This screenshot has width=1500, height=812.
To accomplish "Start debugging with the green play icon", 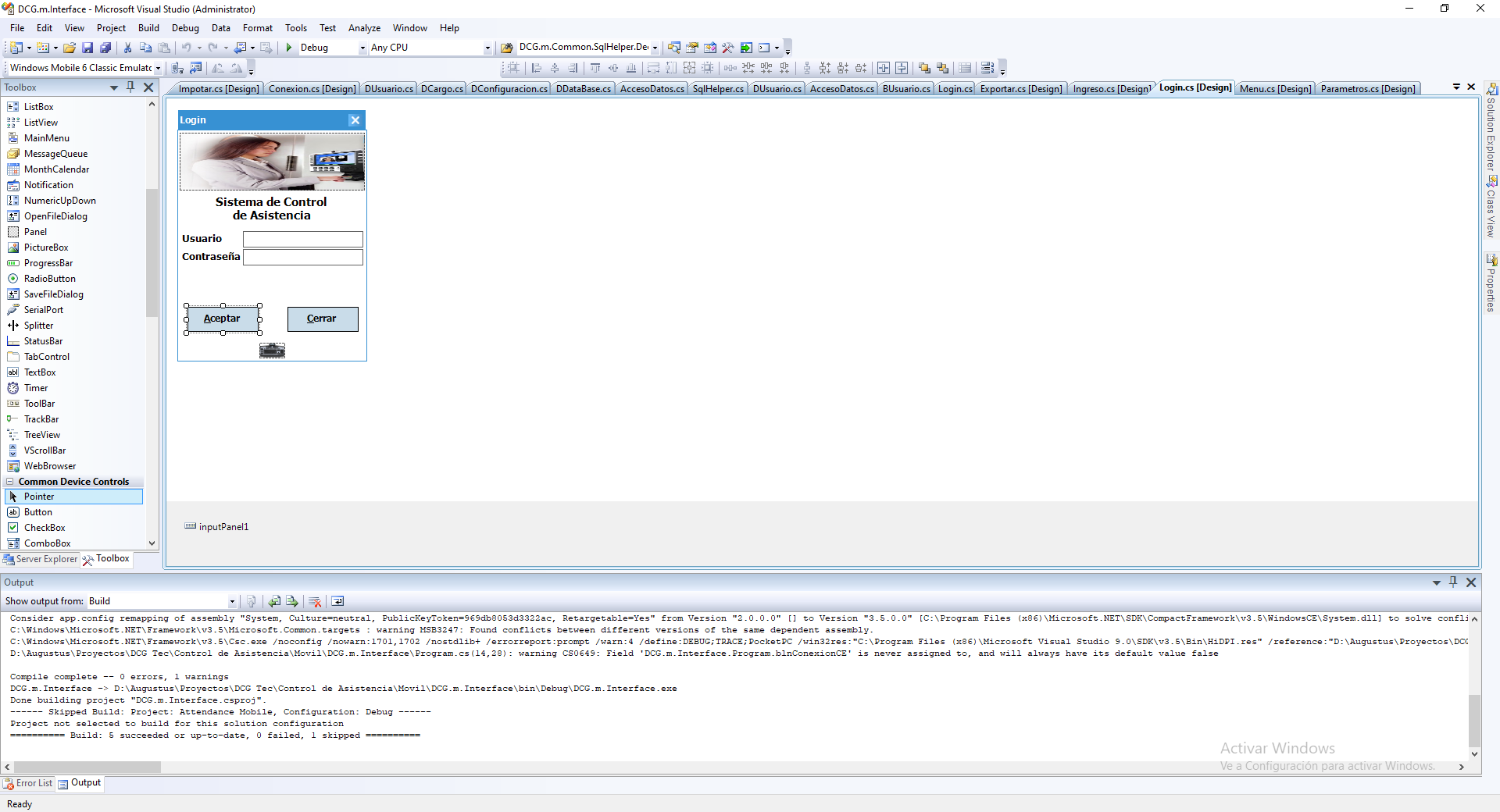I will pyautogui.click(x=289, y=48).
